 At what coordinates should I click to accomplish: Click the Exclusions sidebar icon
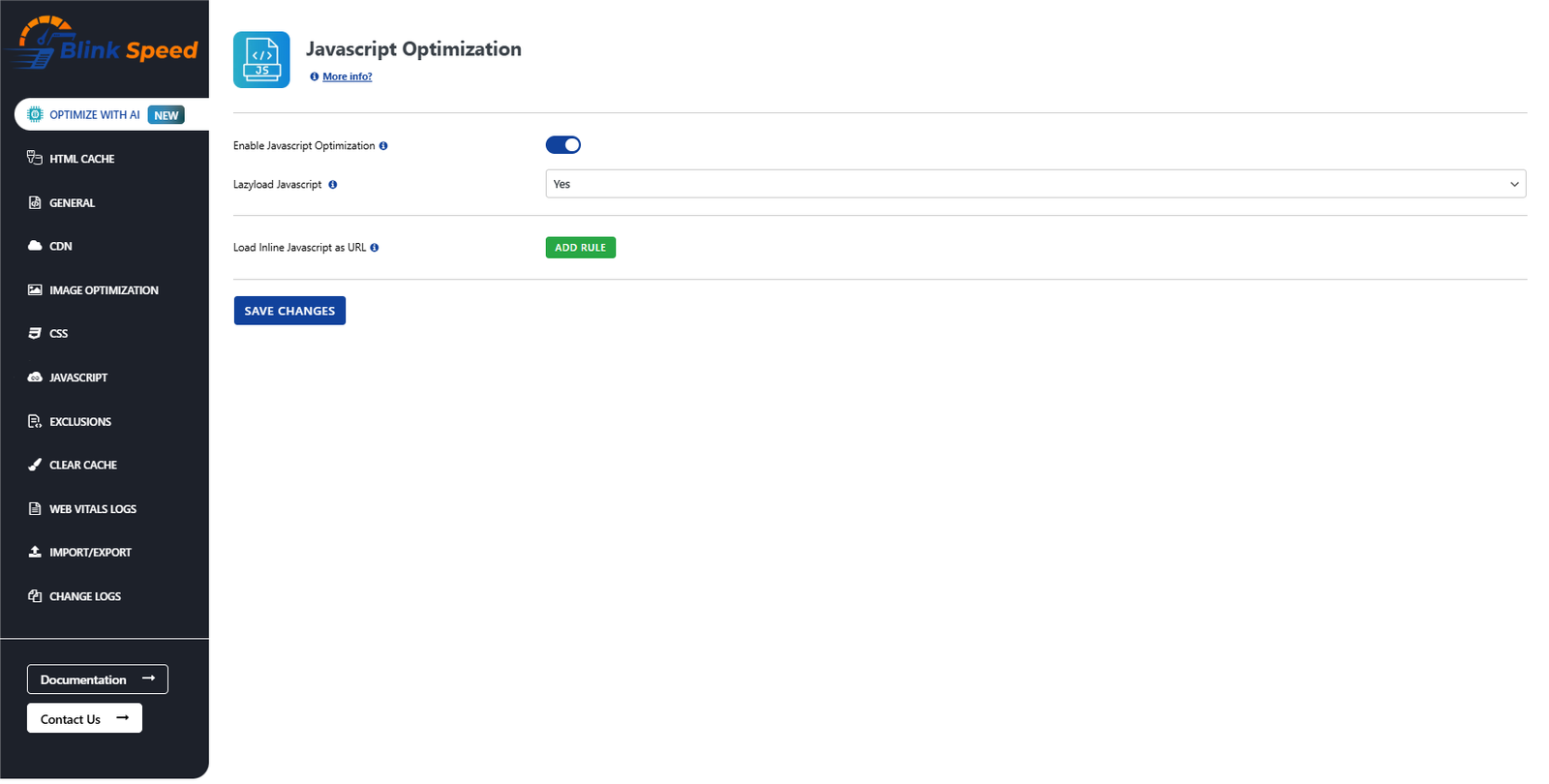[x=35, y=421]
